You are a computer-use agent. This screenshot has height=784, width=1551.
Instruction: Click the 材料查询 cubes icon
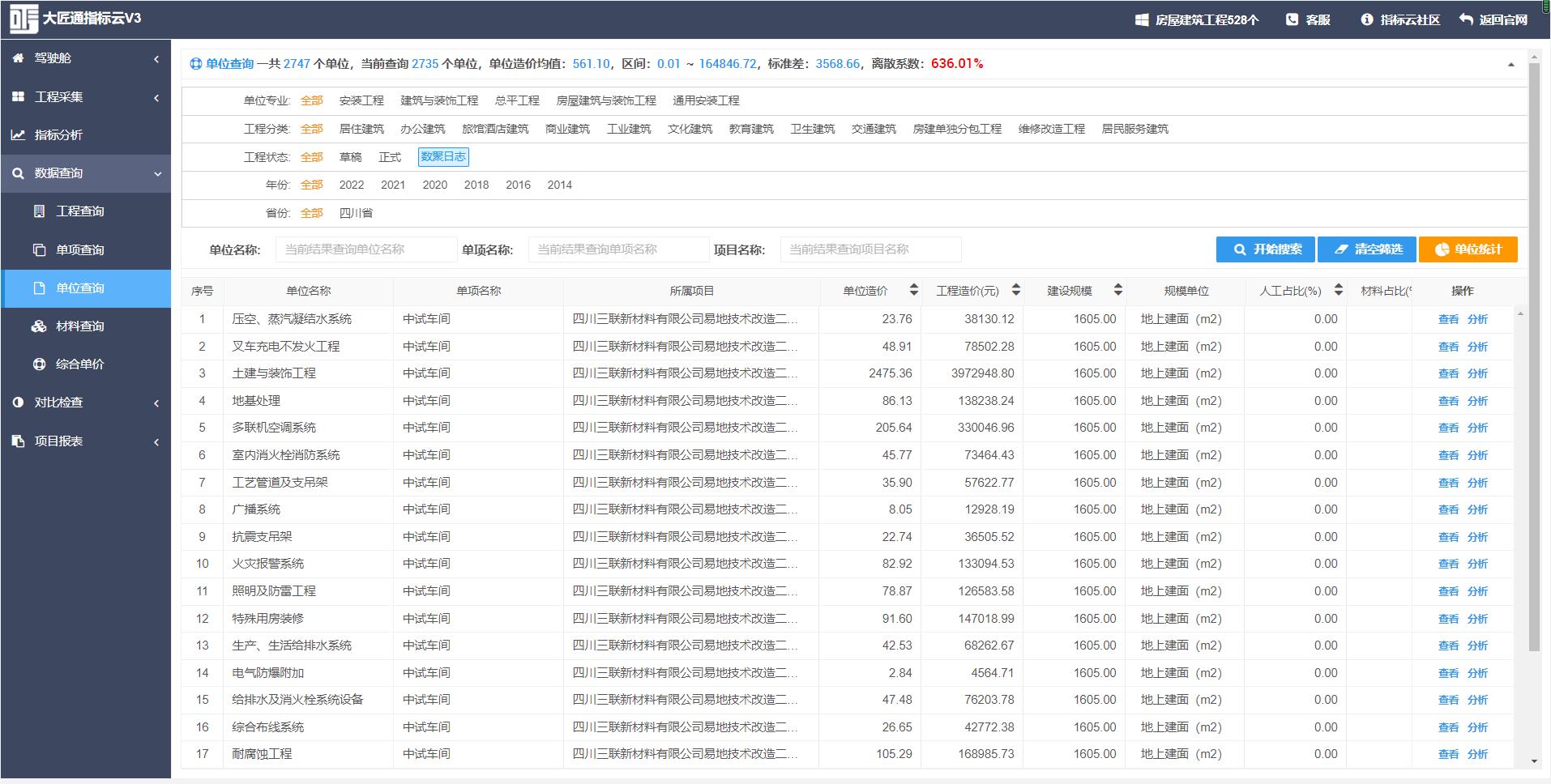click(x=39, y=326)
